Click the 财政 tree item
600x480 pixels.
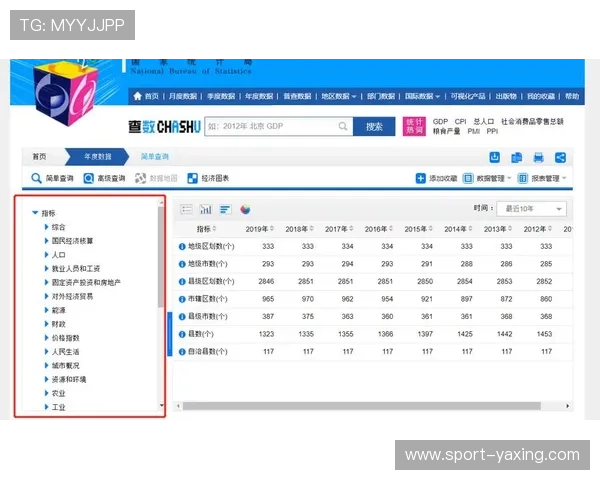pos(59,324)
